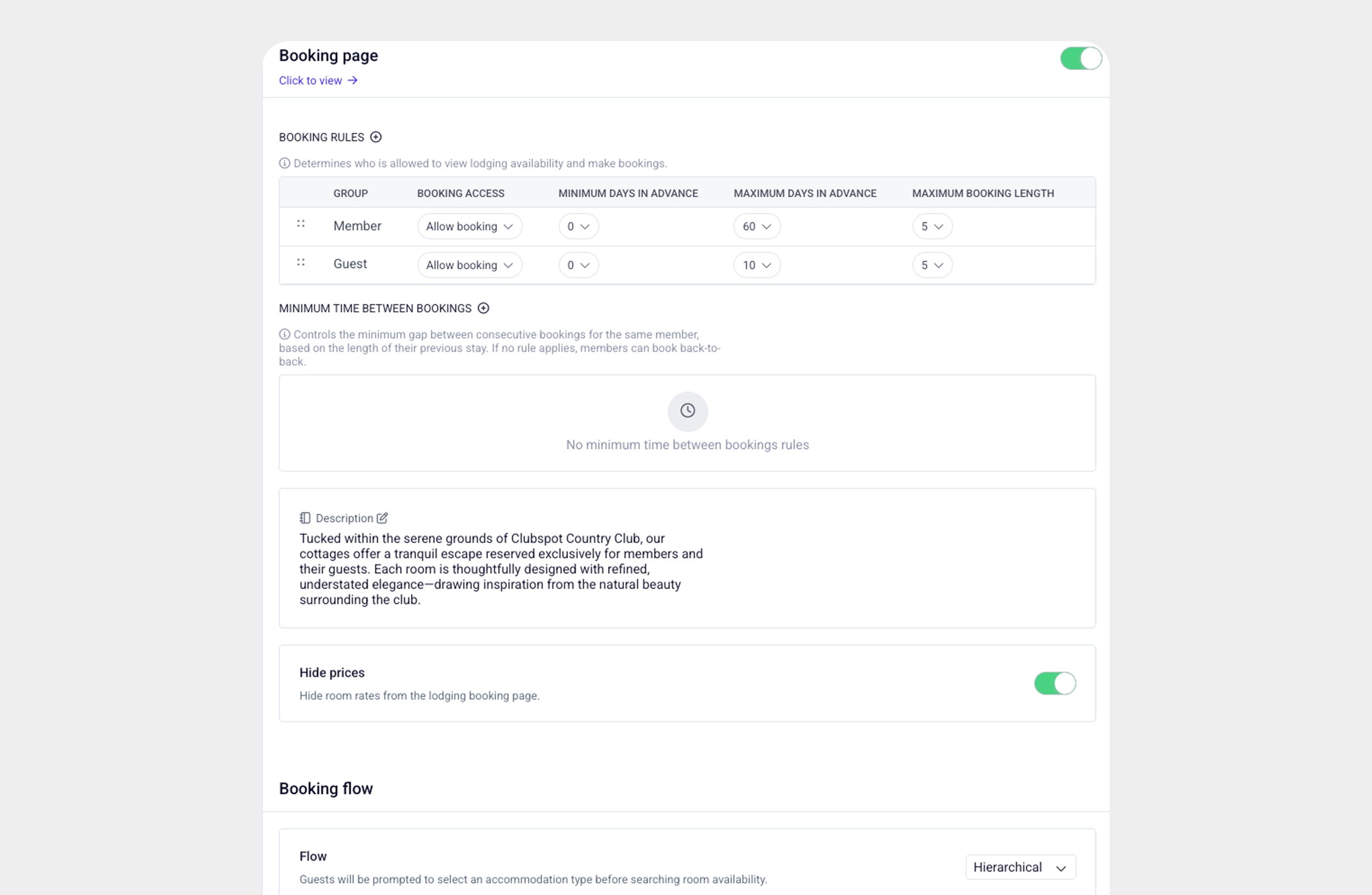Open Member maximum booking length dropdown showing 5
This screenshot has height=895, width=1372.
(931, 226)
